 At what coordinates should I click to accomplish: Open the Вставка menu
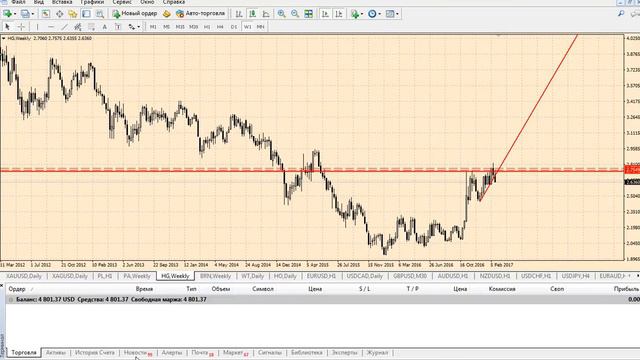(x=62, y=2)
